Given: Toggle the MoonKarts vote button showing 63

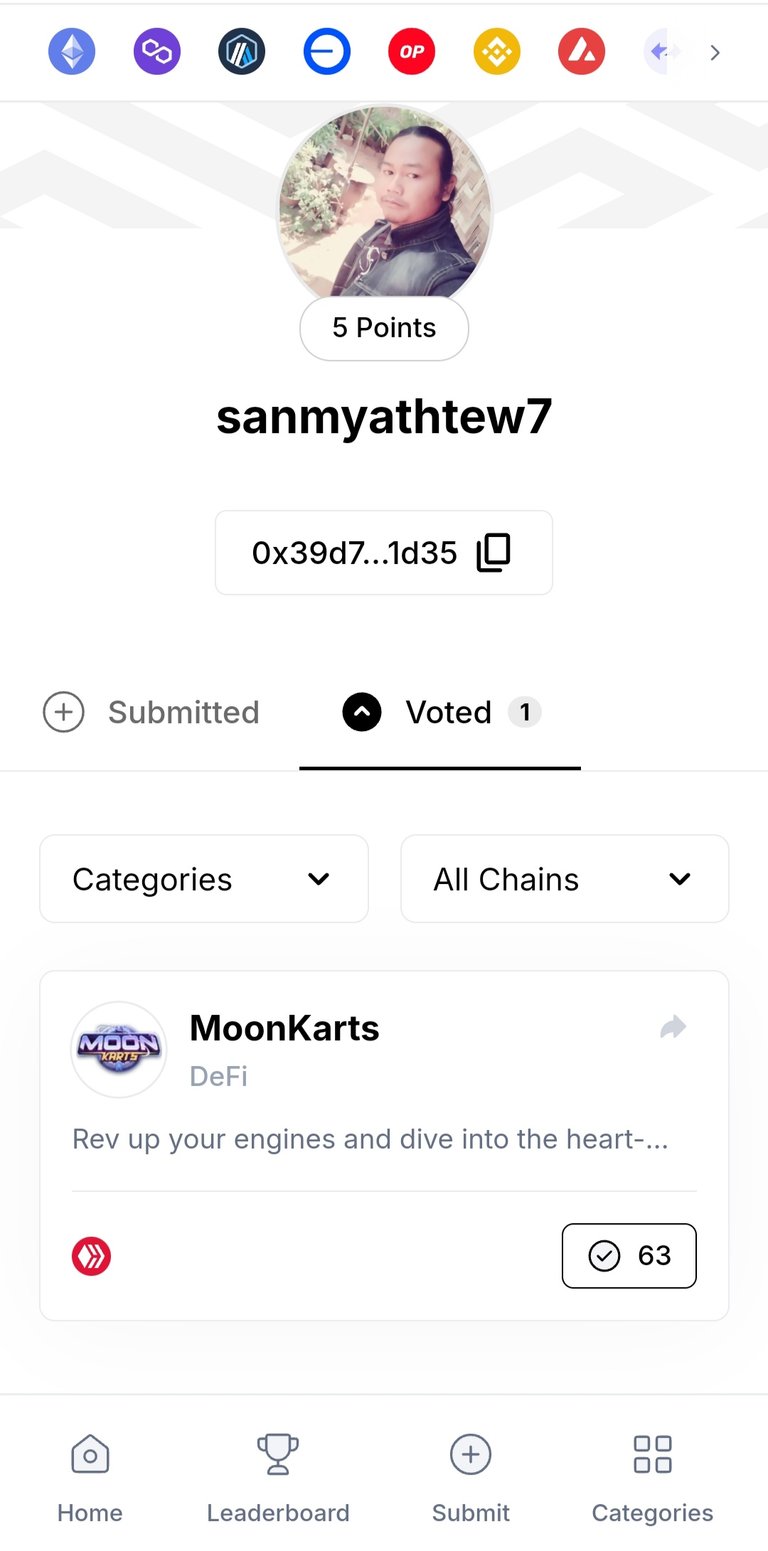Looking at the screenshot, I should [x=629, y=1255].
